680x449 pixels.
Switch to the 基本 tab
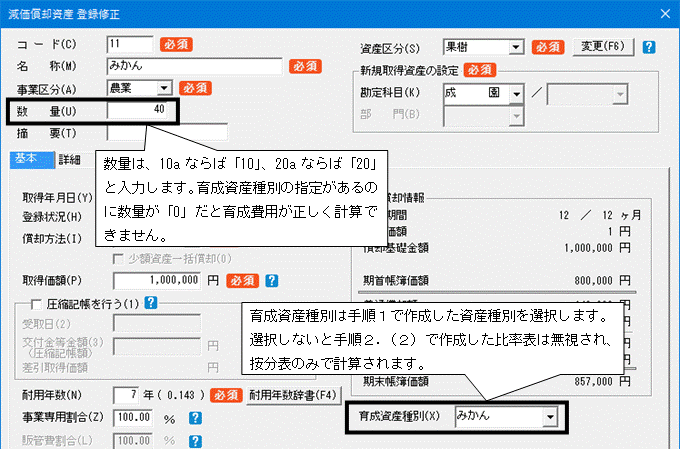click(31, 159)
